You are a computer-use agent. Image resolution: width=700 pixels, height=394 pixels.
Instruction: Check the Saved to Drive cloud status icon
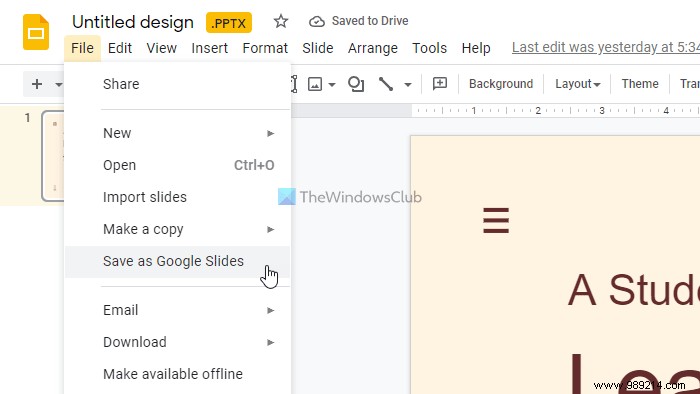317,21
